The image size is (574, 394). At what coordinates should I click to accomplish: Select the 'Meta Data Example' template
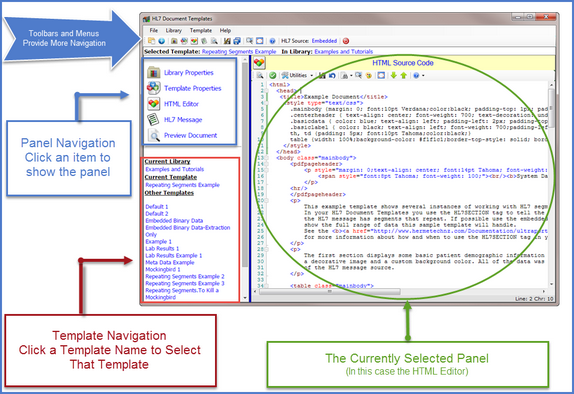tap(170, 263)
